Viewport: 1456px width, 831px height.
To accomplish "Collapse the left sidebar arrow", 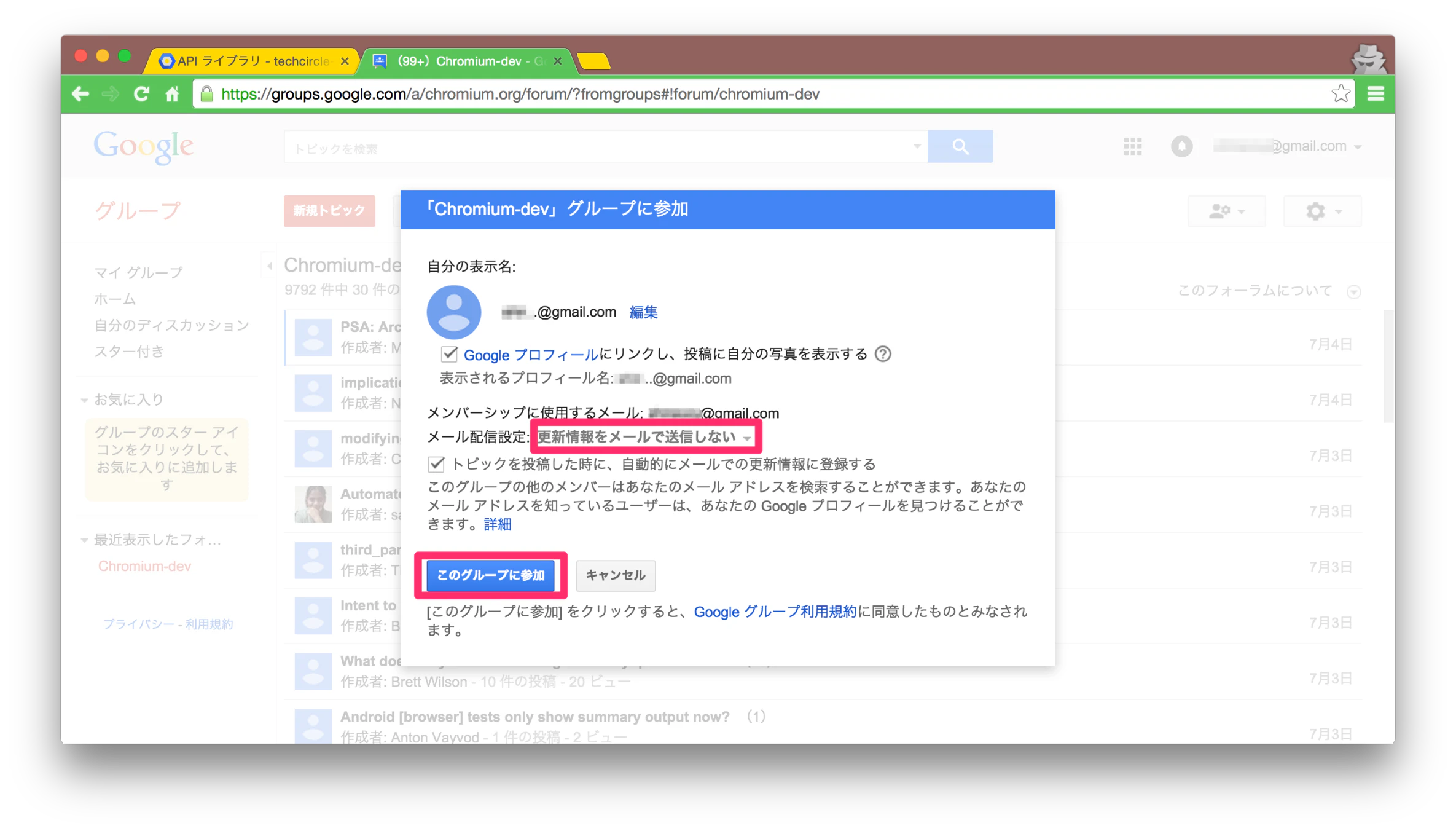I will pyautogui.click(x=269, y=266).
